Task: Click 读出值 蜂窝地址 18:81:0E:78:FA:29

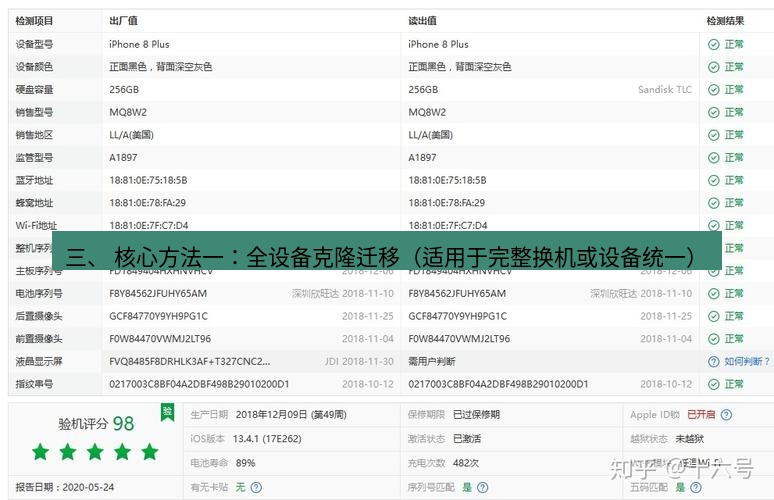Action: pyautogui.click(x=447, y=203)
